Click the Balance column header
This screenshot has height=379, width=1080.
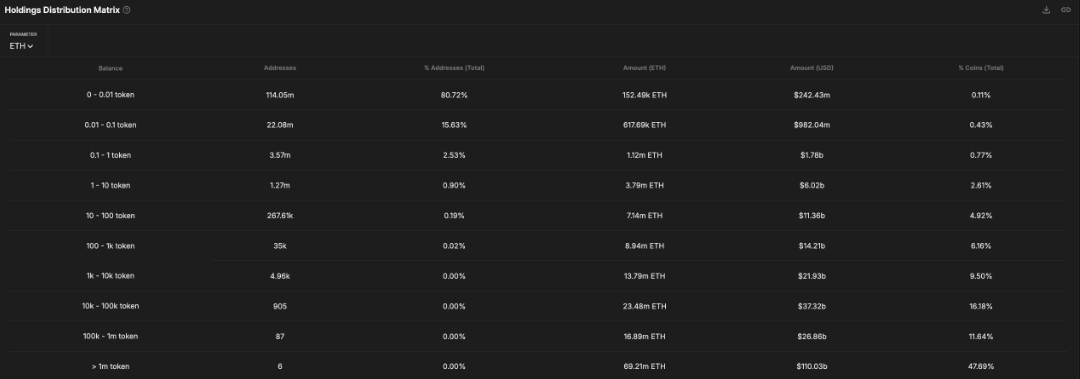[x=110, y=68]
